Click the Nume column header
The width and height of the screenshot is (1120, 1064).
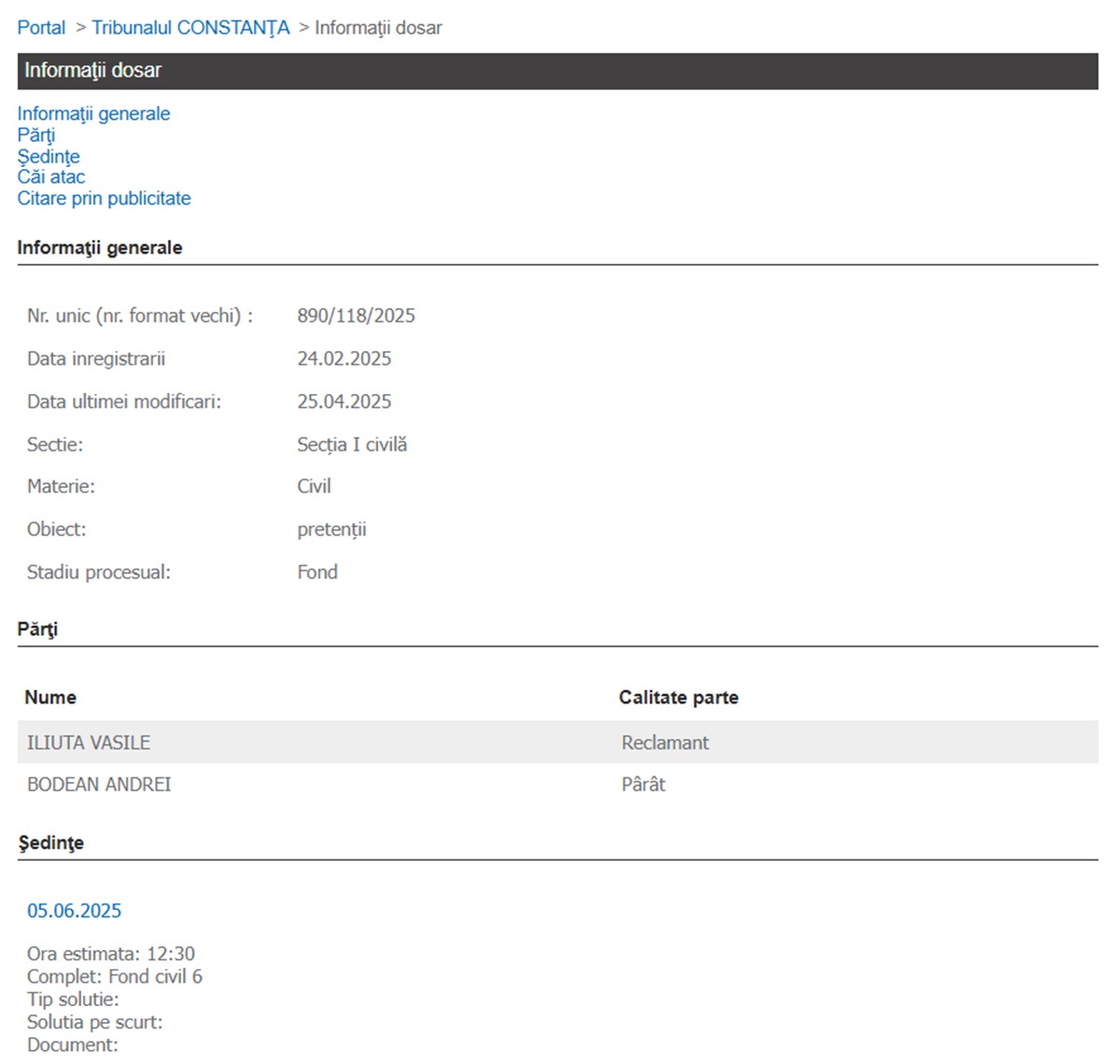click(50, 697)
